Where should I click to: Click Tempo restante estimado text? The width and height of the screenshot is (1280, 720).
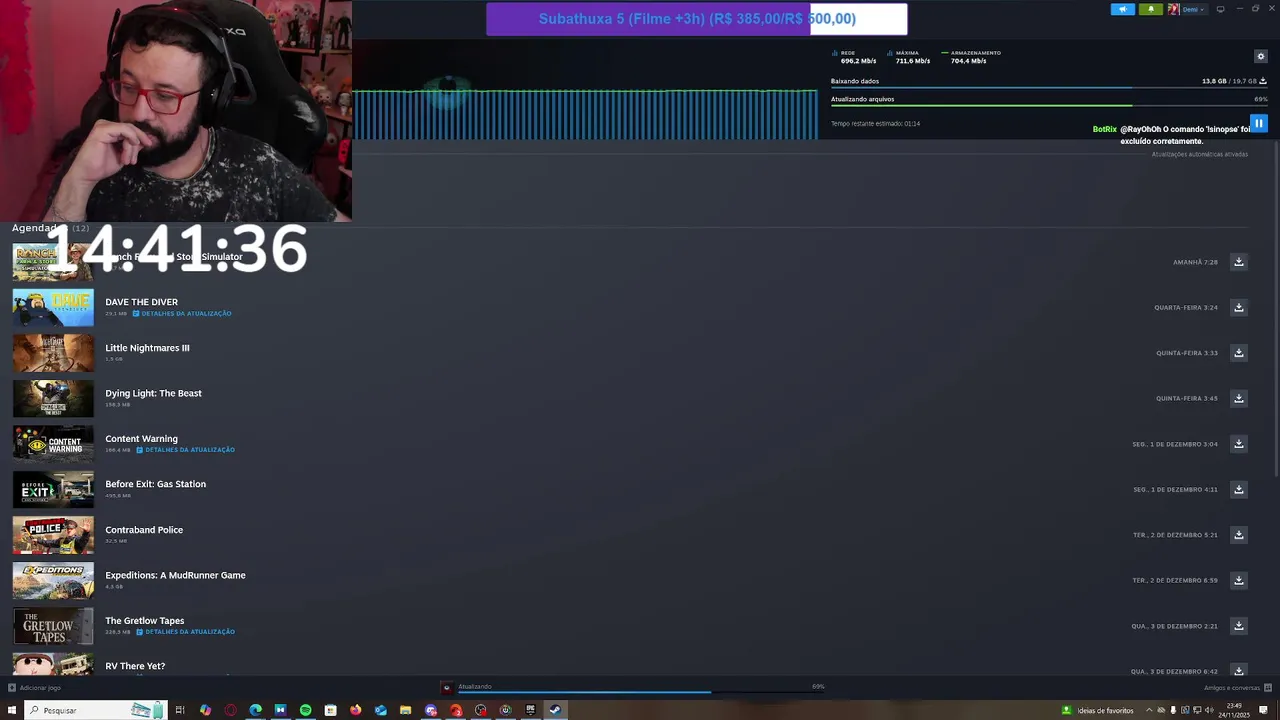pos(875,124)
